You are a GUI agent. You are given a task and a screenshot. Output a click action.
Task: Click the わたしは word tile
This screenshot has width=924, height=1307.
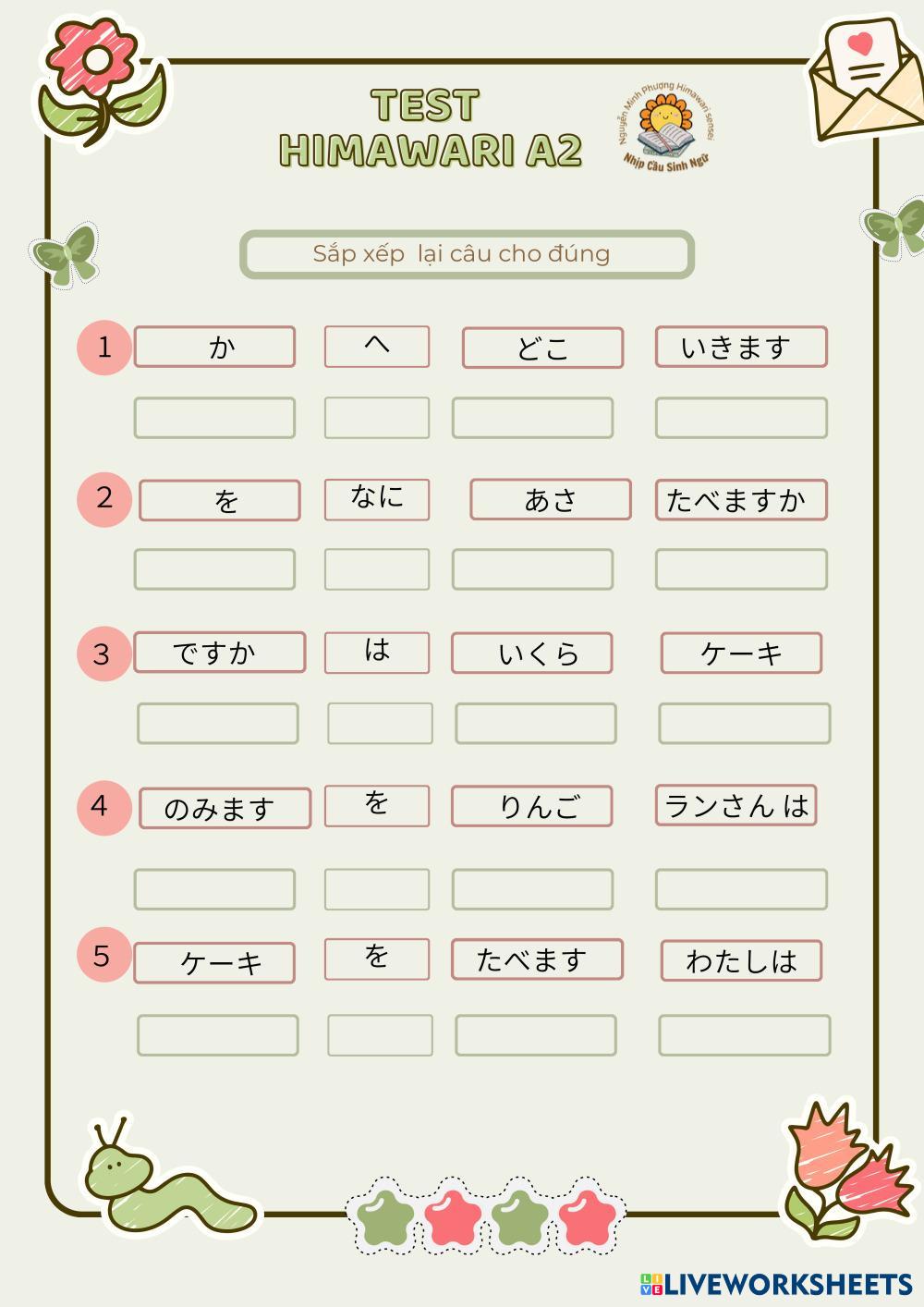[740, 961]
